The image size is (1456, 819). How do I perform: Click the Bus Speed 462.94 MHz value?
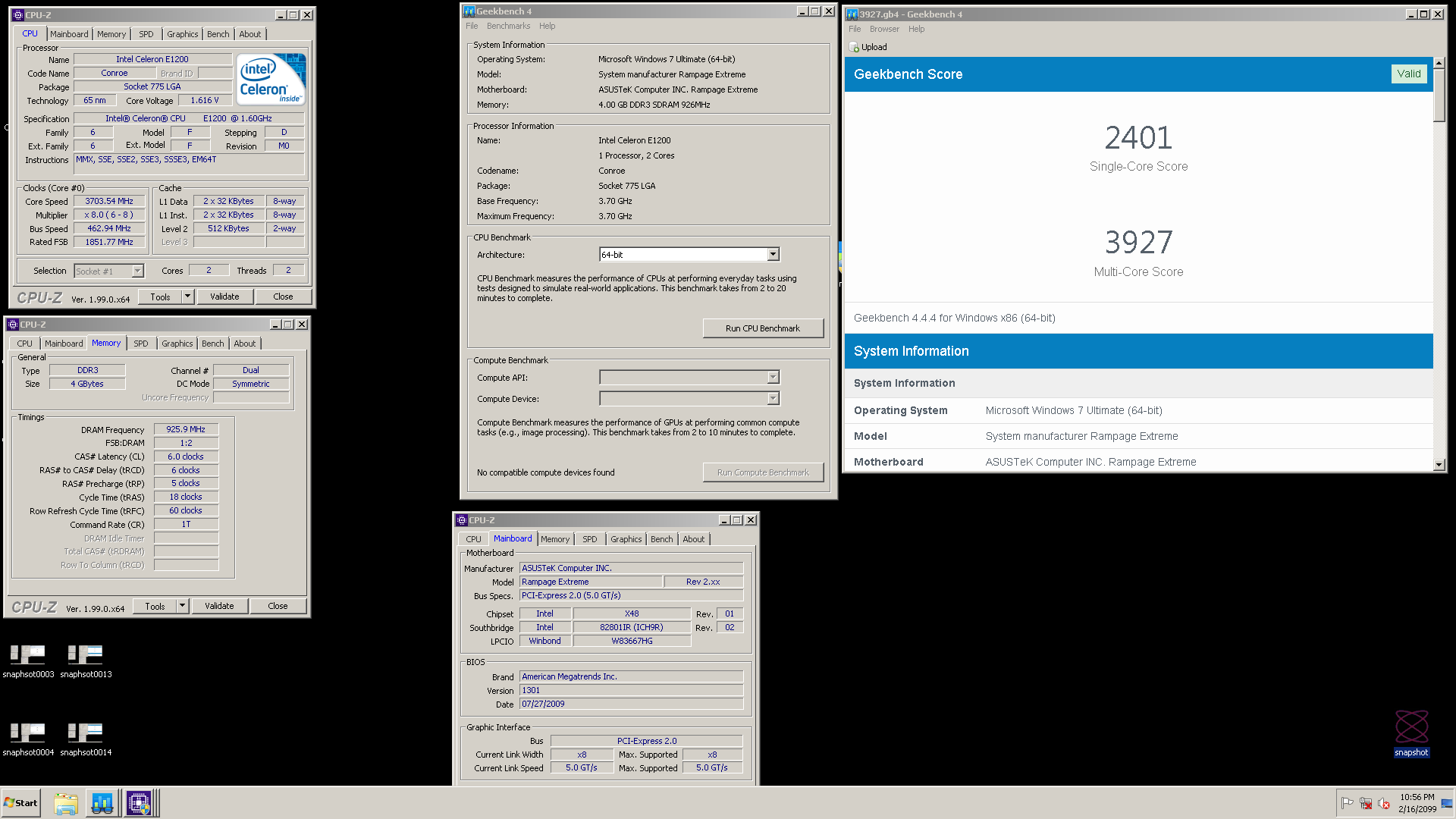(109, 229)
